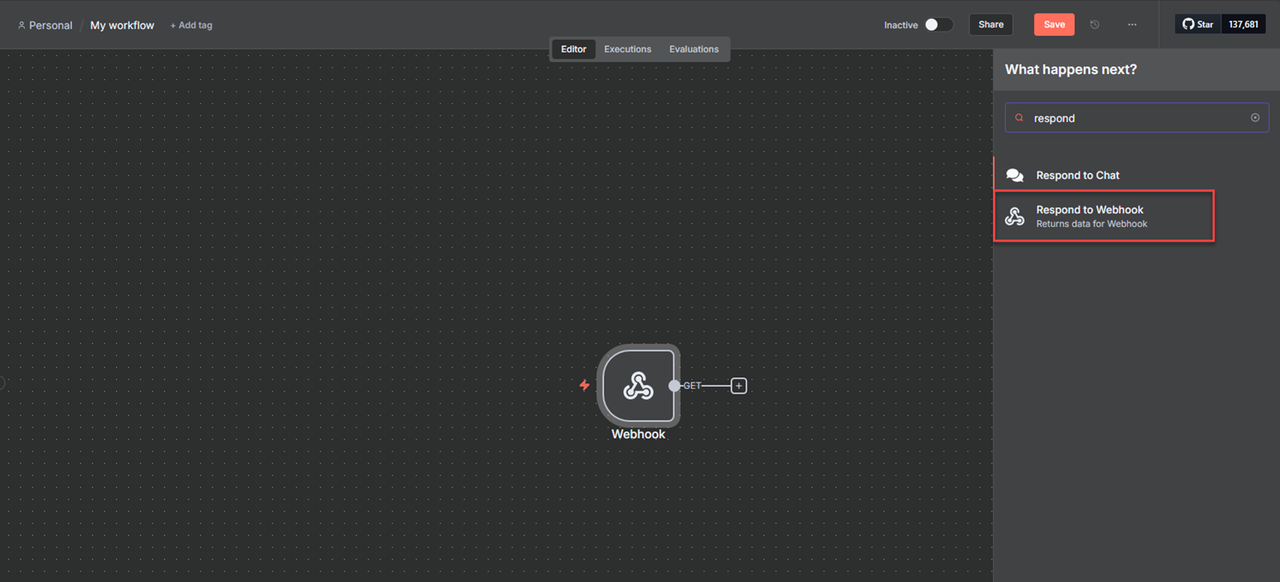Switch to the Executions tab
Image resolution: width=1280 pixels, height=582 pixels.
tap(627, 48)
